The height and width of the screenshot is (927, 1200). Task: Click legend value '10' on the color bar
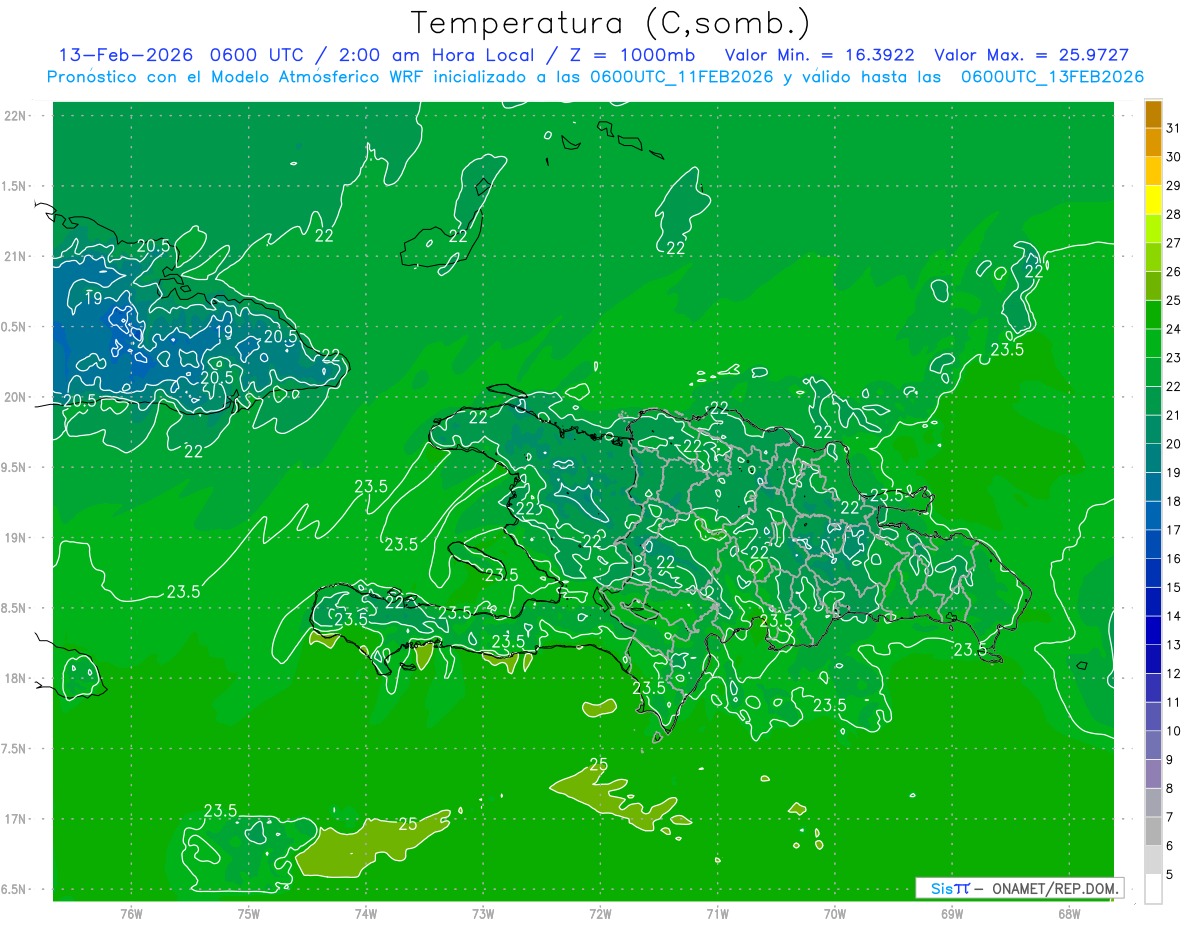pos(1173,731)
